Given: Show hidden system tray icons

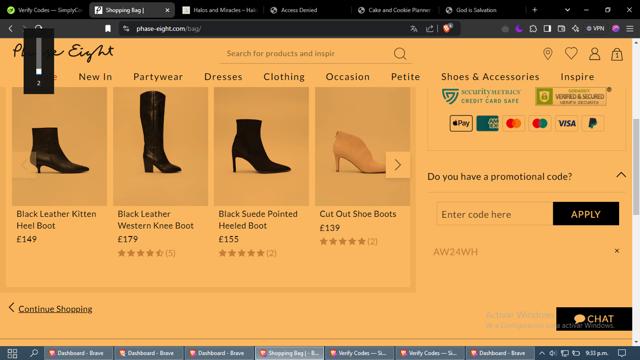Looking at the screenshot, I should tap(541, 353).
